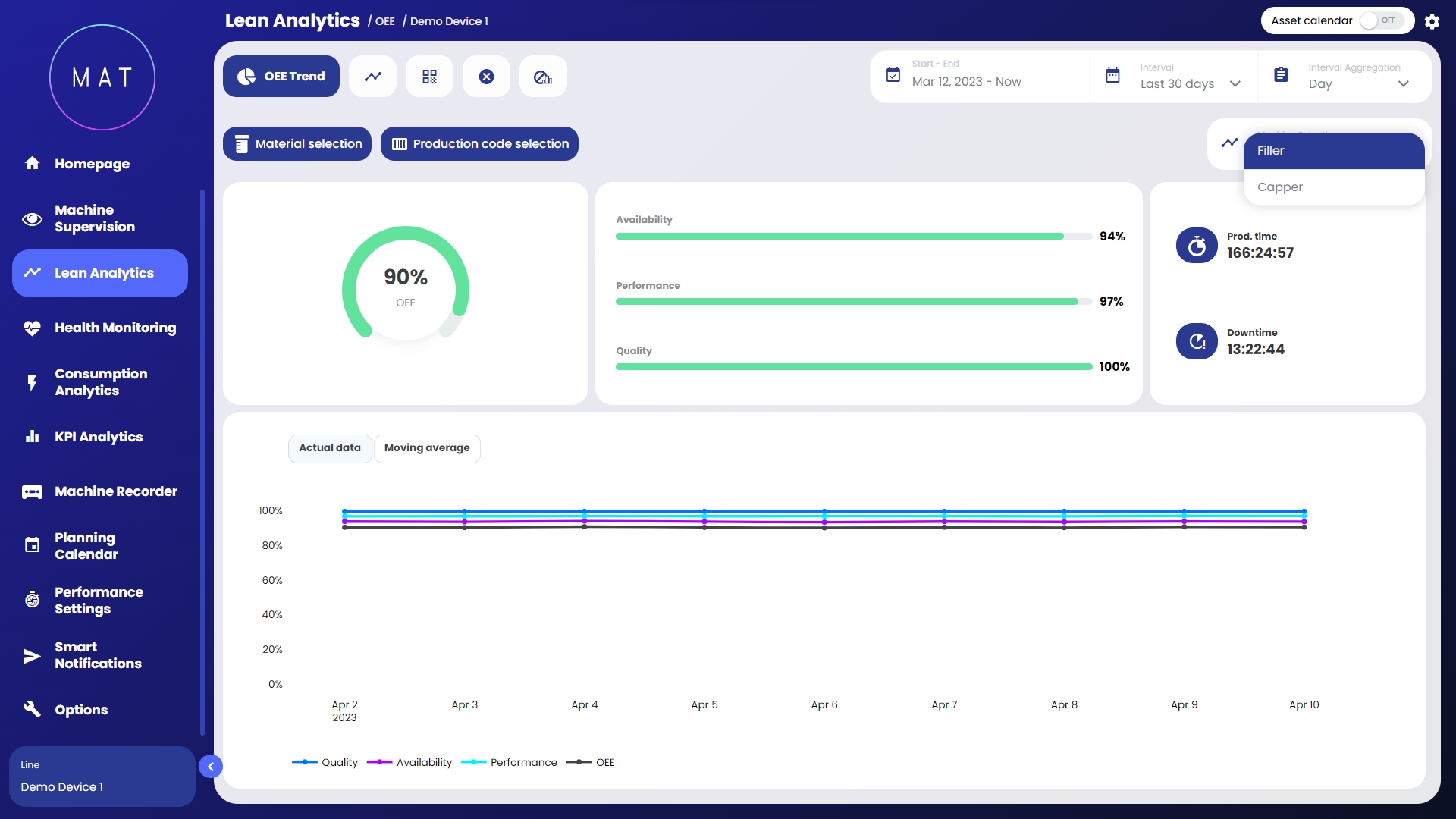Screen dimensions: 1456x819
Task: Open settings gear in top bar
Action: pos(1432,21)
